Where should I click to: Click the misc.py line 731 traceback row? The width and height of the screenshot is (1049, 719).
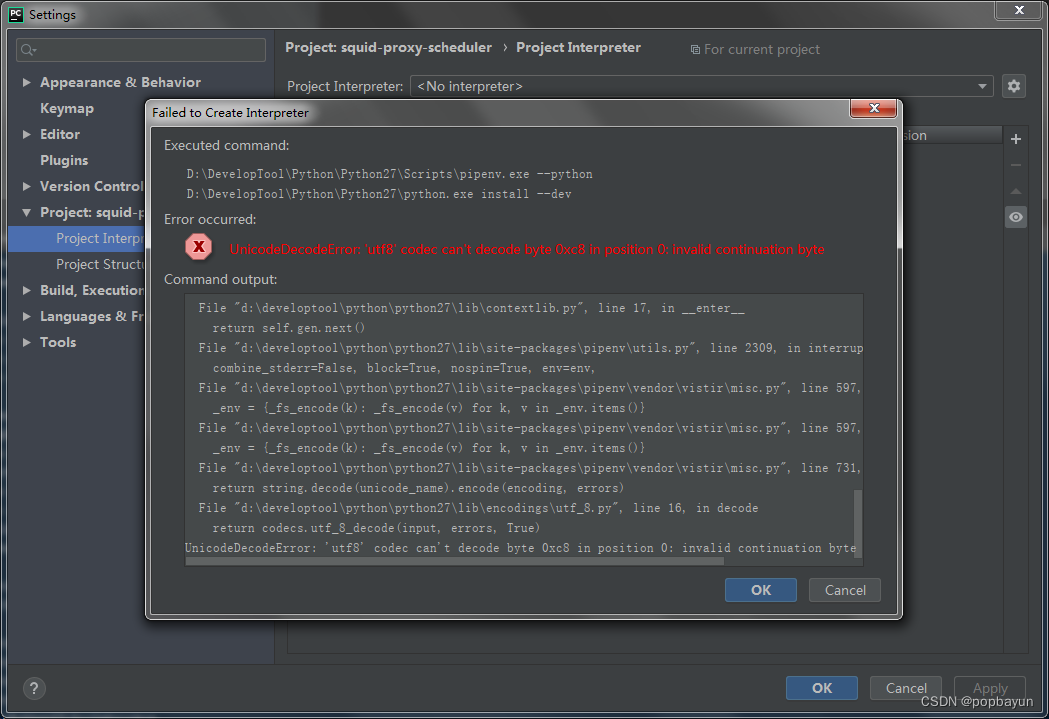[x=530, y=468]
